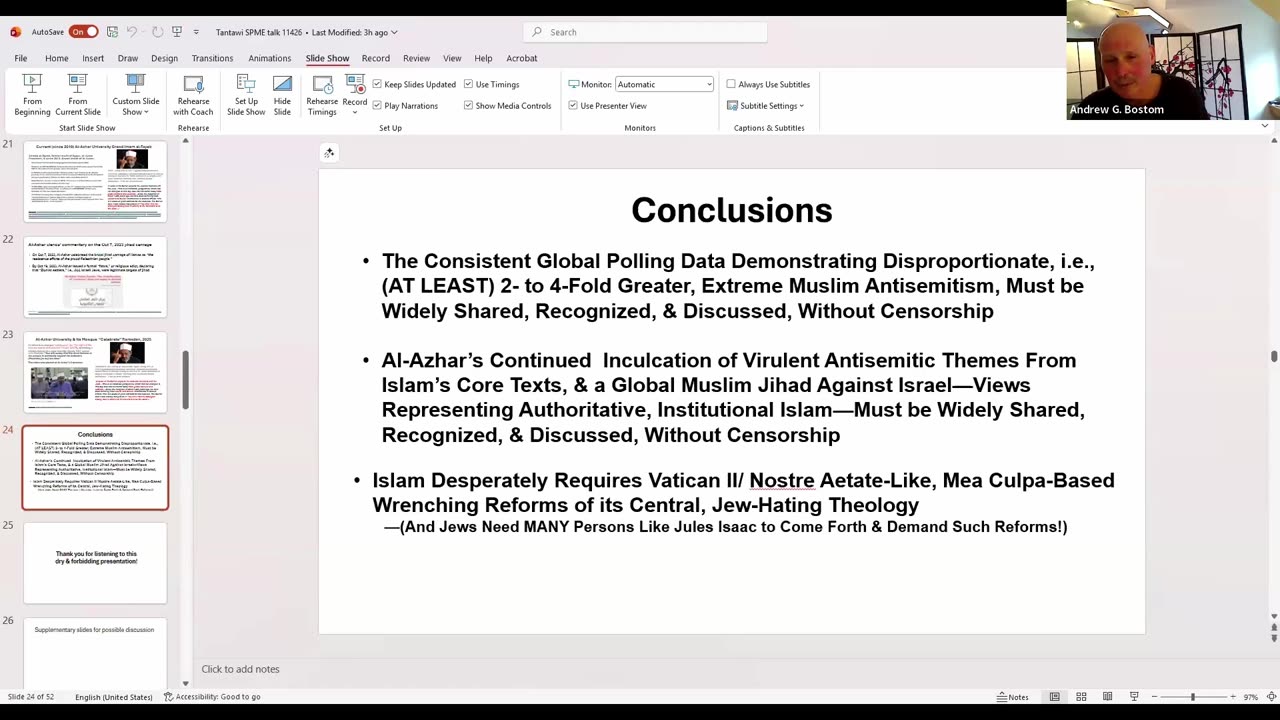Enable Always Use Subtitles
1280x720 pixels.
click(x=731, y=84)
